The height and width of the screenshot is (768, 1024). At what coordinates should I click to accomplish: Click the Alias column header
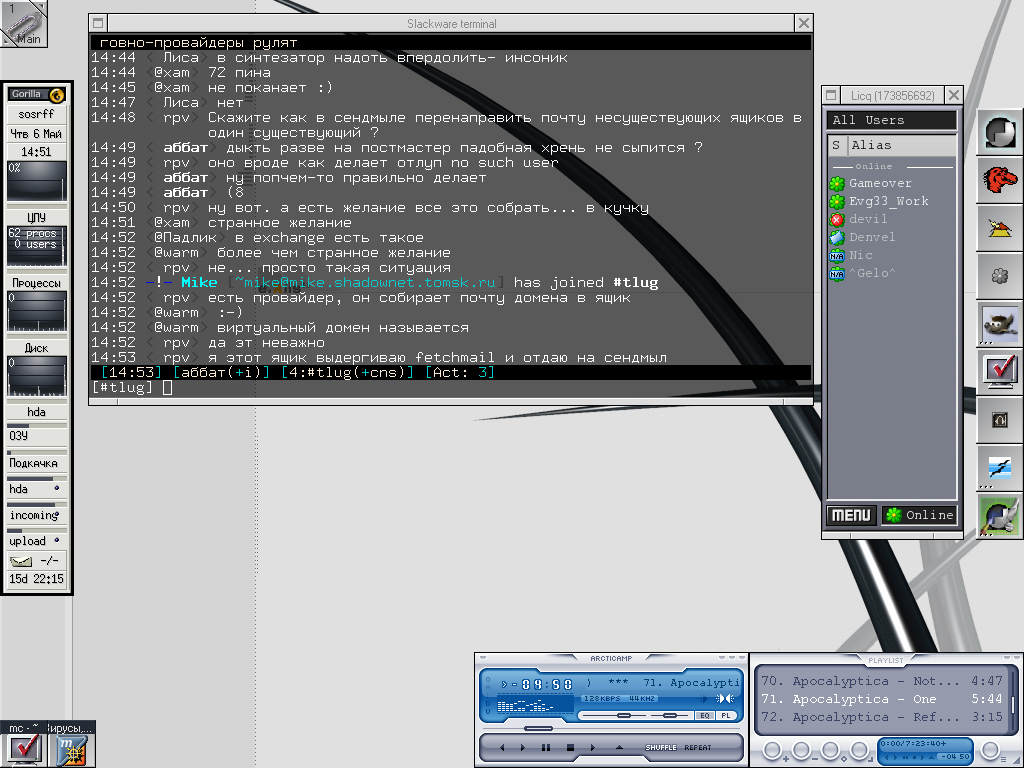click(900, 145)
